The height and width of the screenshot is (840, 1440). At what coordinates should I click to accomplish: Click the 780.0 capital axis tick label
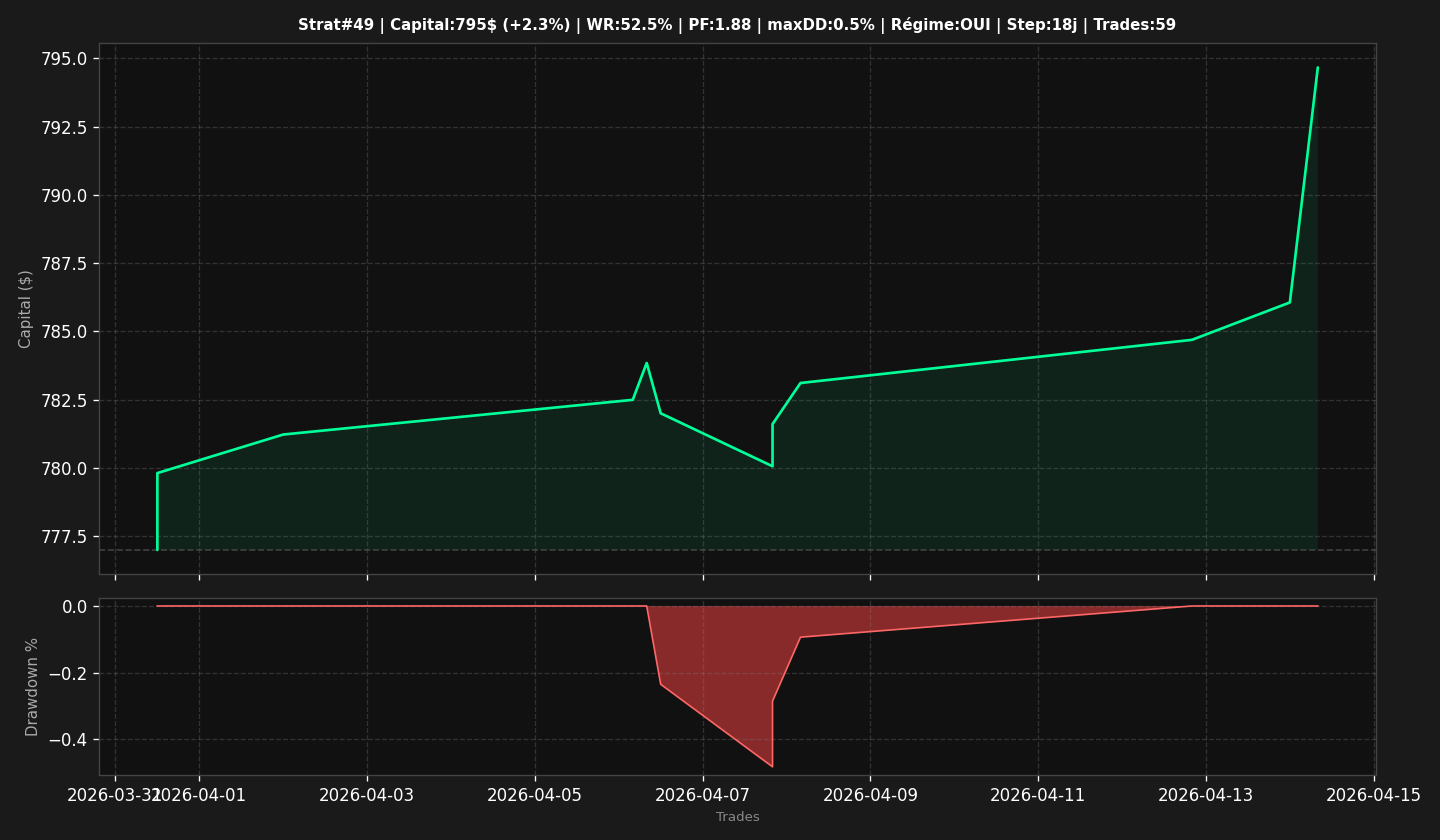tap(62, 469)
